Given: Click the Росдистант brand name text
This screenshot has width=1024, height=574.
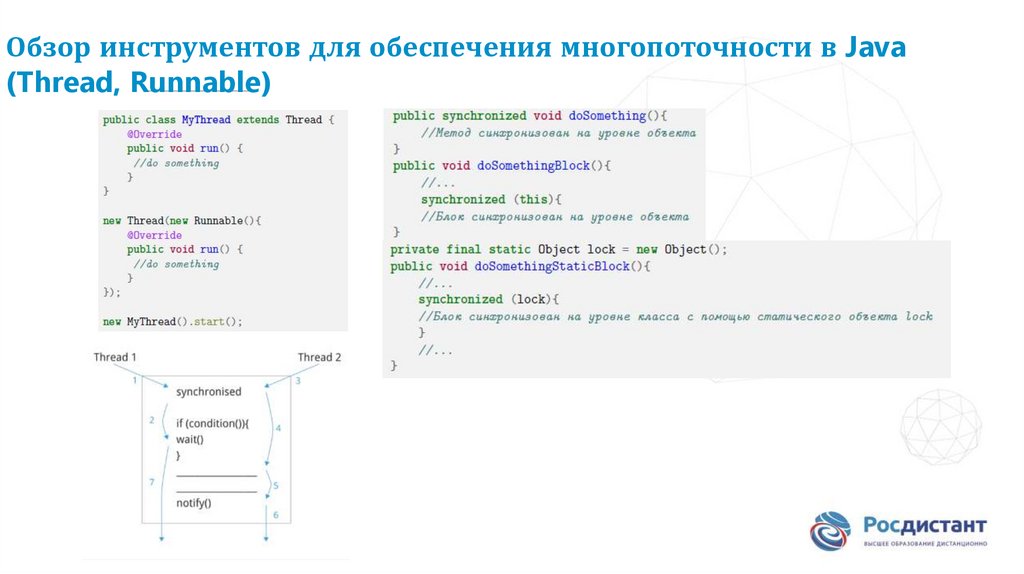Looking at the screenshot, I should pos(924,525).
